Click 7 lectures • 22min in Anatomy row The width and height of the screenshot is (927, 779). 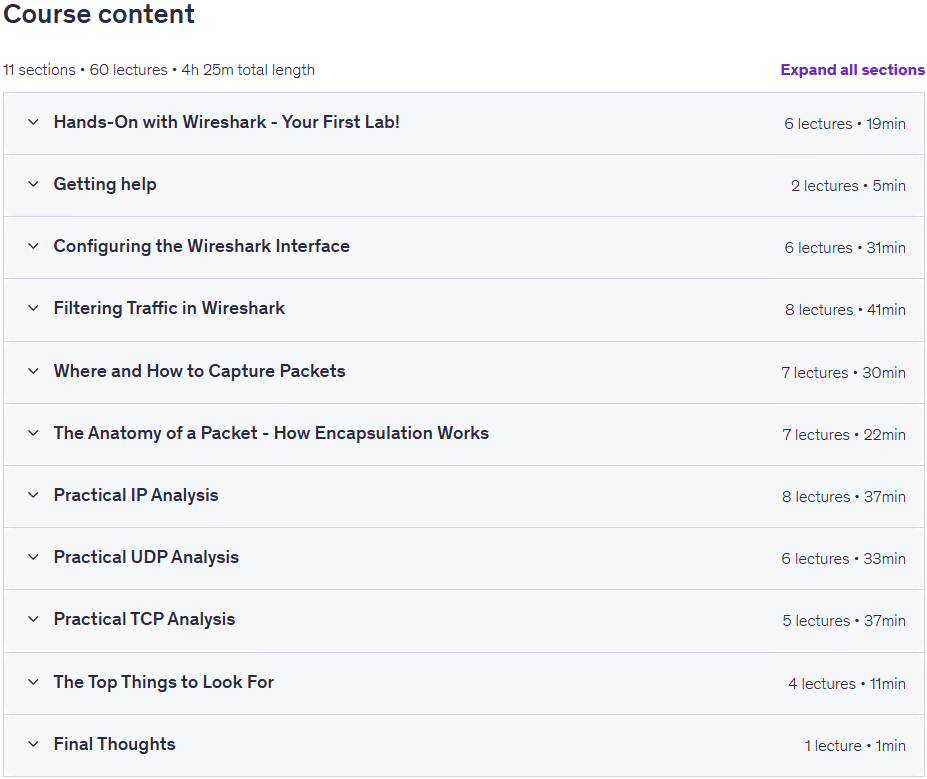pos(844,434)
